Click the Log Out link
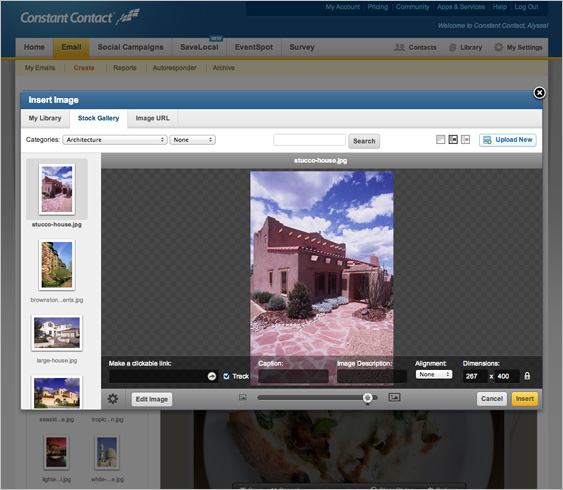The image size is (563, 490). (526, 7)
